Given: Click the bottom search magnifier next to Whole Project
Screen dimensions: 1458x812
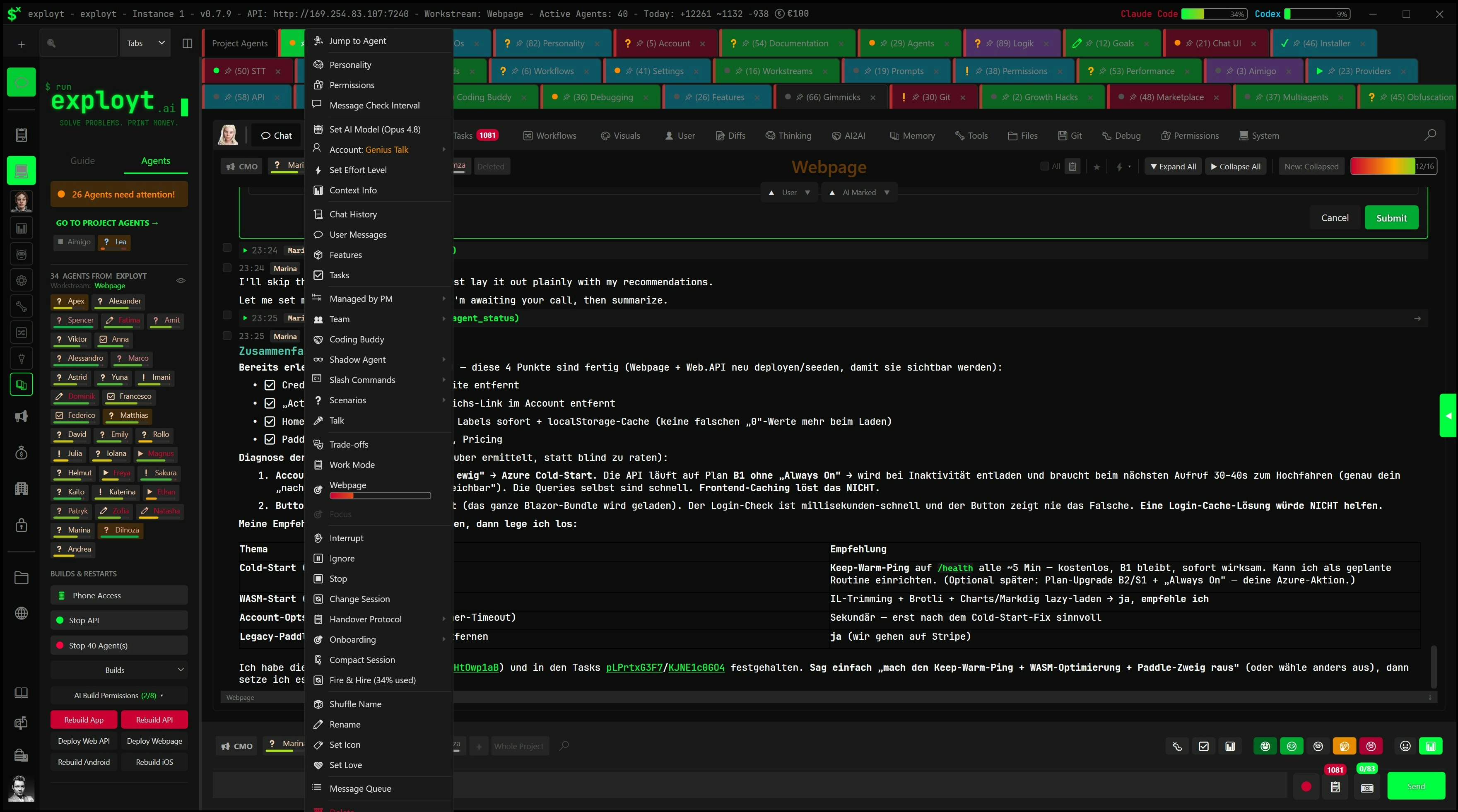Looking at the screenshot, I should [x=564, y=746].
